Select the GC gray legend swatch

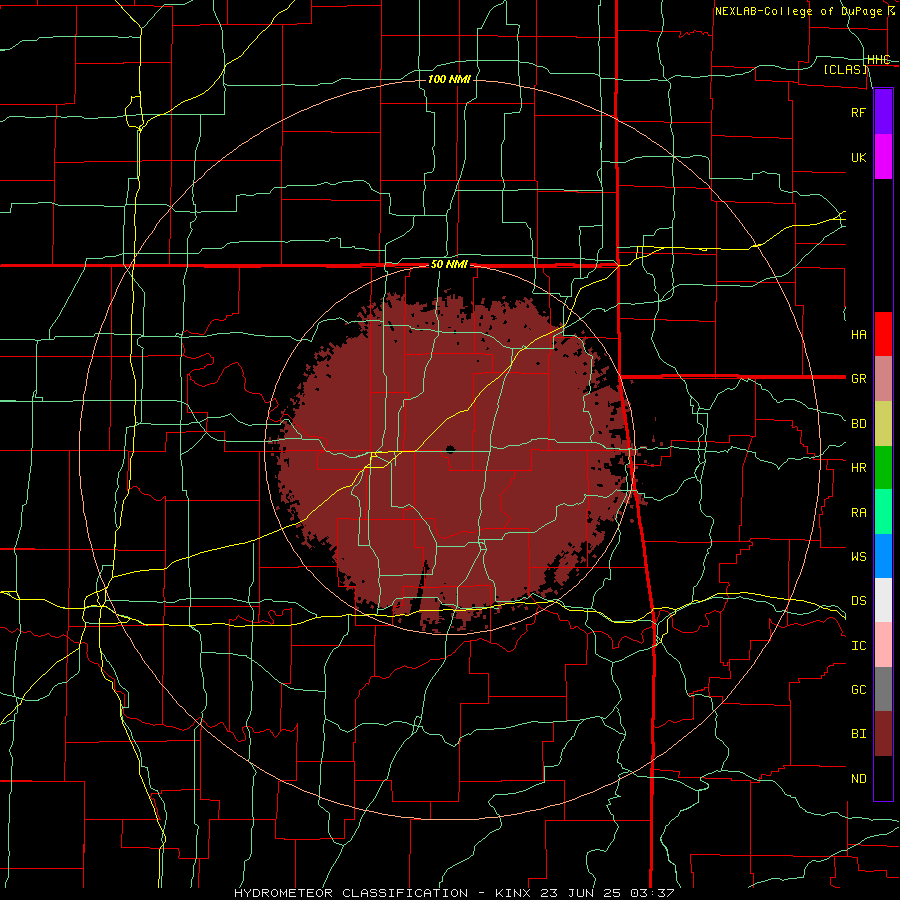pos(883,689)
